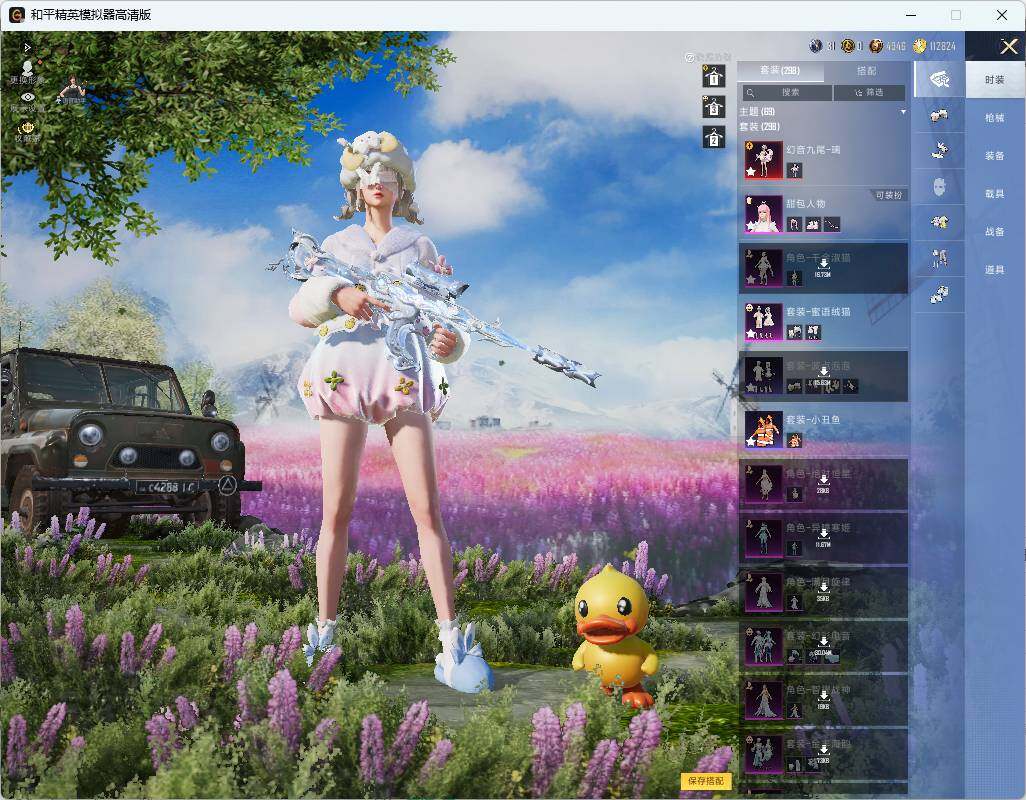
Task: Open the 时装 fashion category
Action: click(995, 80)
